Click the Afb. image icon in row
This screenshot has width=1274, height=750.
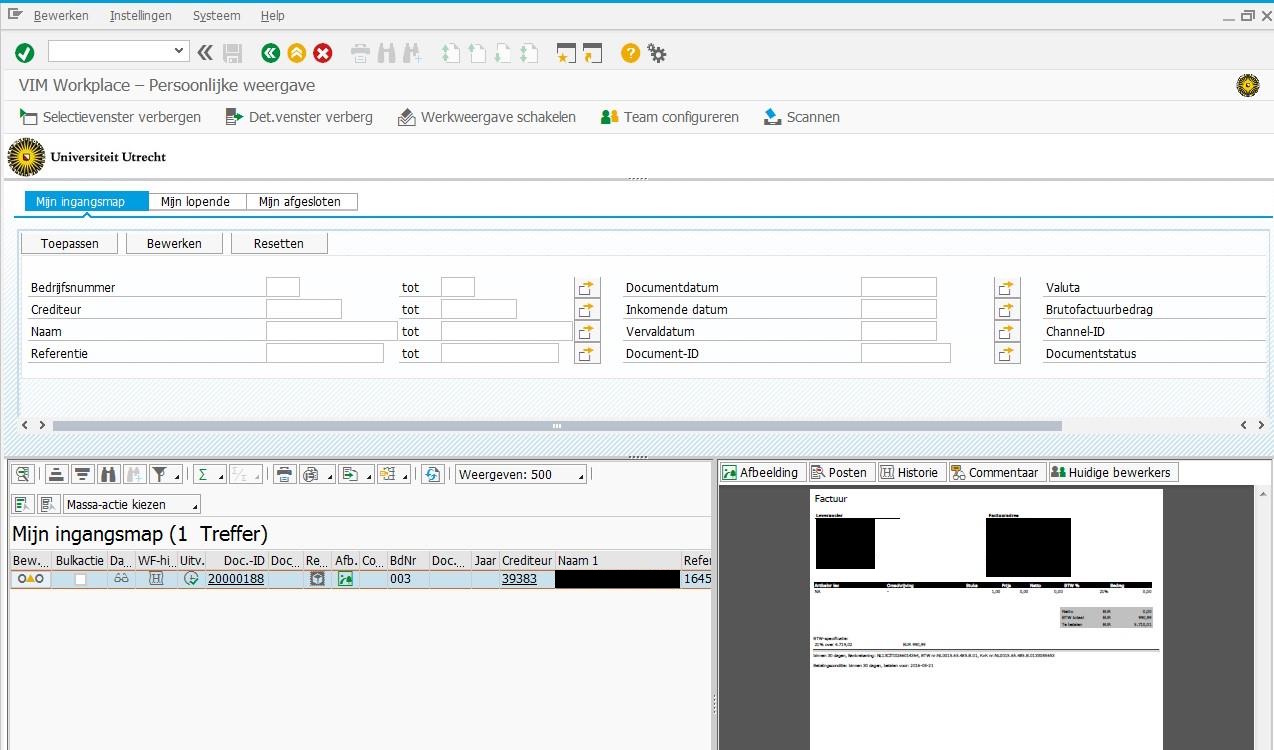click(x=345, y=578)
